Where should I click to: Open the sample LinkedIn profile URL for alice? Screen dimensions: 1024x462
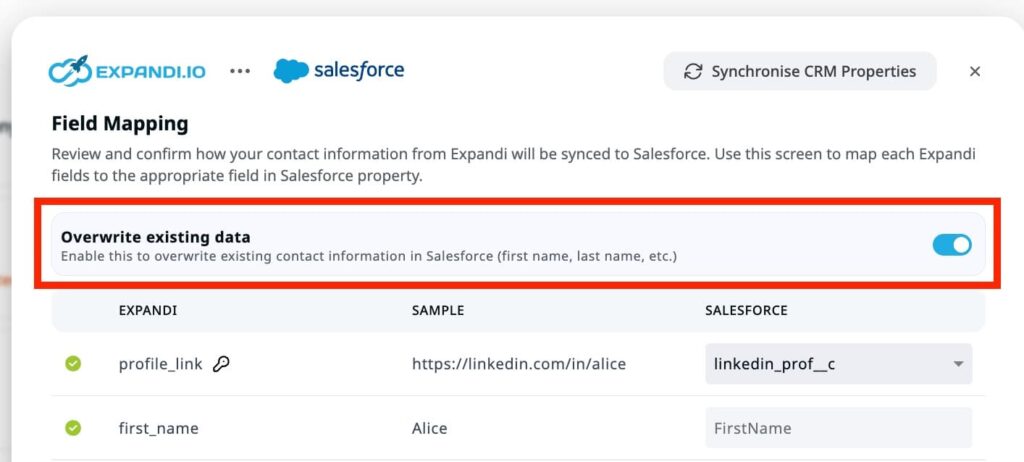(x=518, y=364)
